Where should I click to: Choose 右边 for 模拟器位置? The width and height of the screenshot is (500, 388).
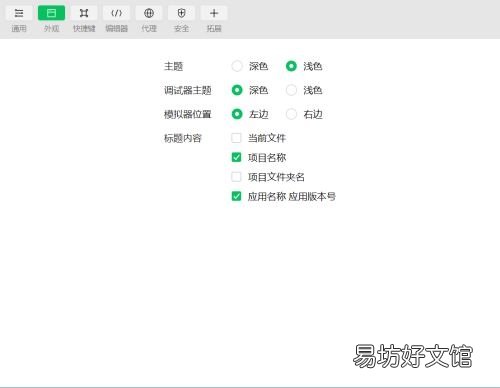coord(291,114)
